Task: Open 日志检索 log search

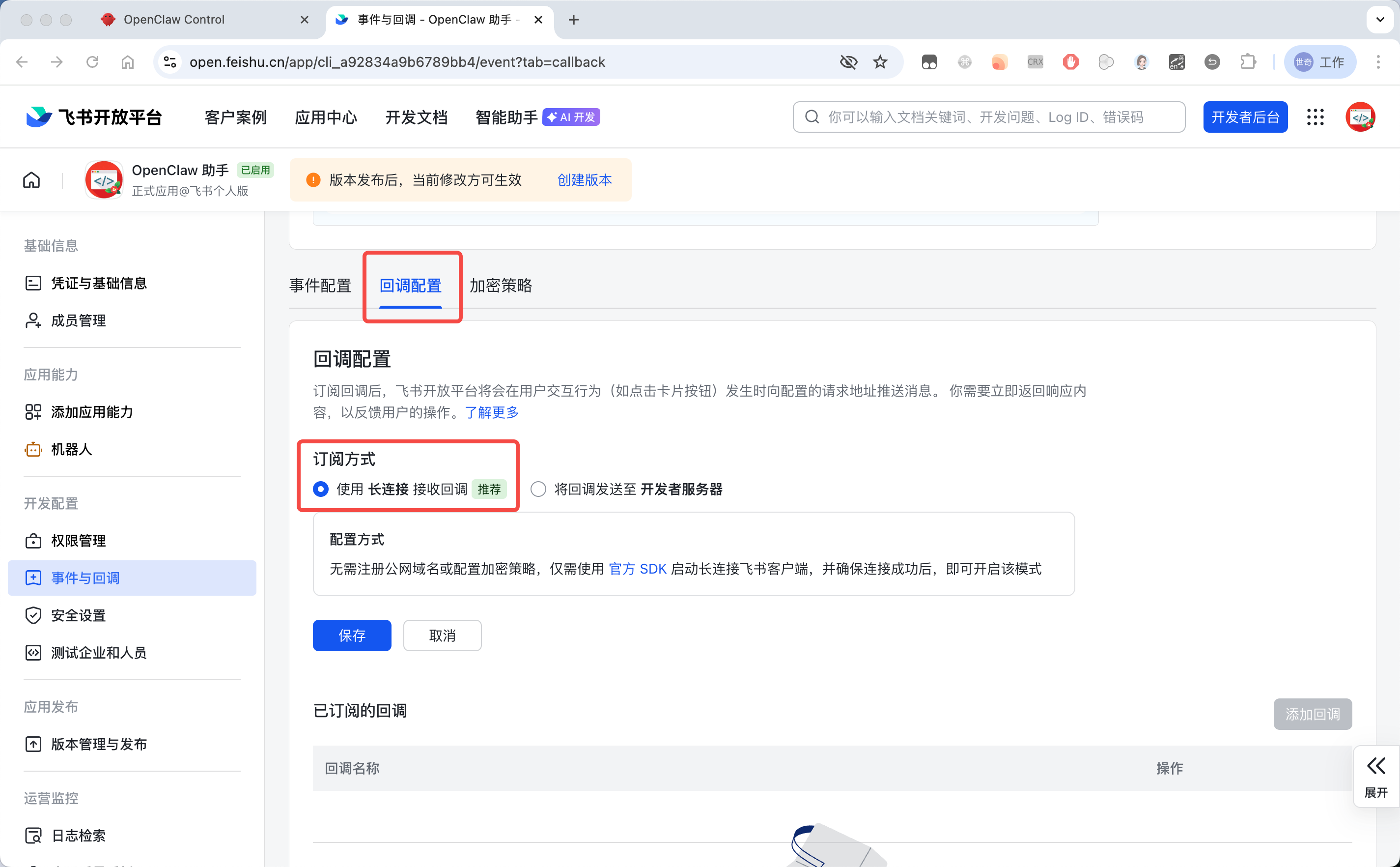Action: coord(77,835)
